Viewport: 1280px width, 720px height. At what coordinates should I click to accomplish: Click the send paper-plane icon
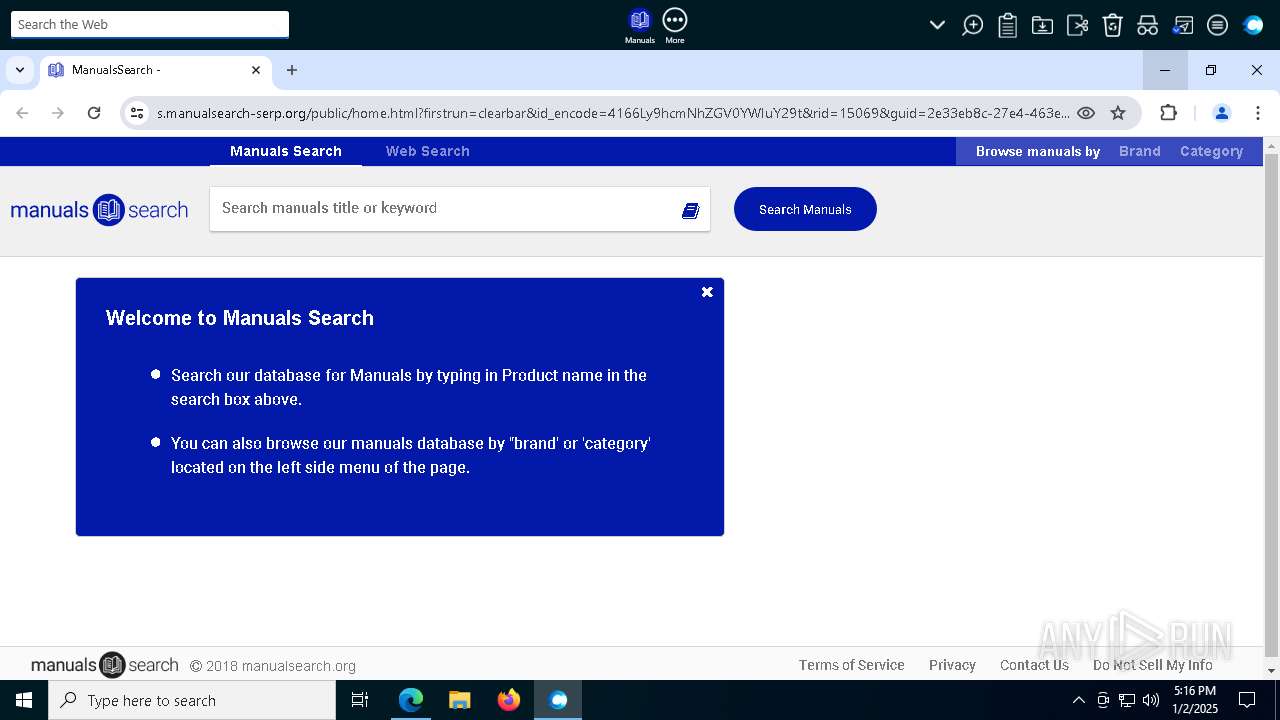tap(1182, 25)
